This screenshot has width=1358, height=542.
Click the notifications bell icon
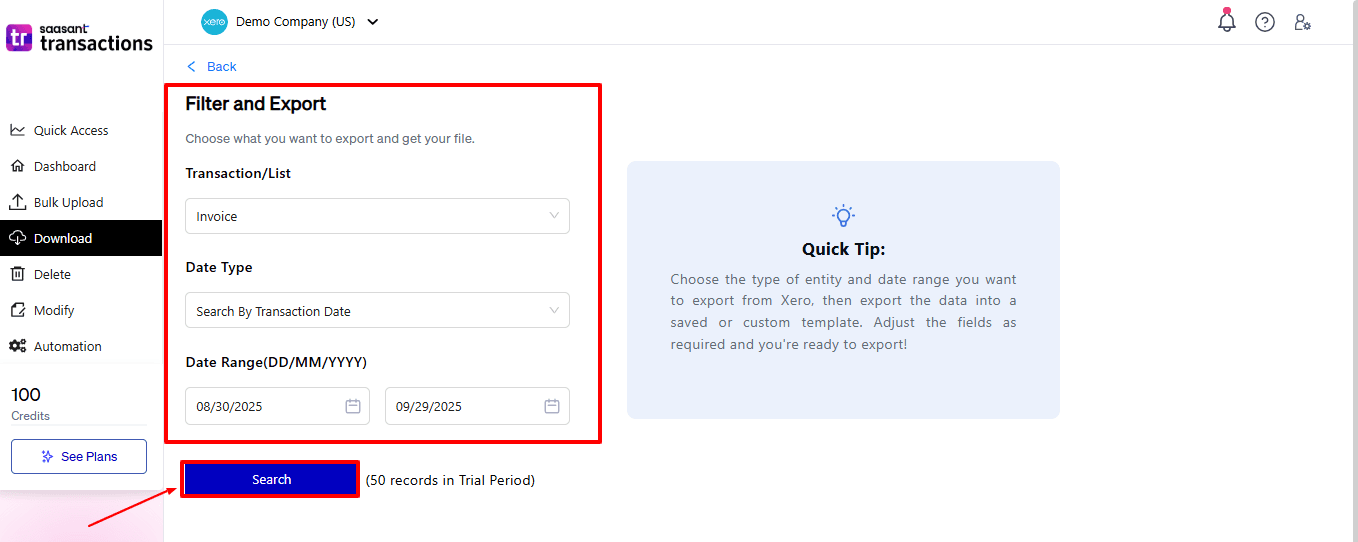pos(1227,21)
